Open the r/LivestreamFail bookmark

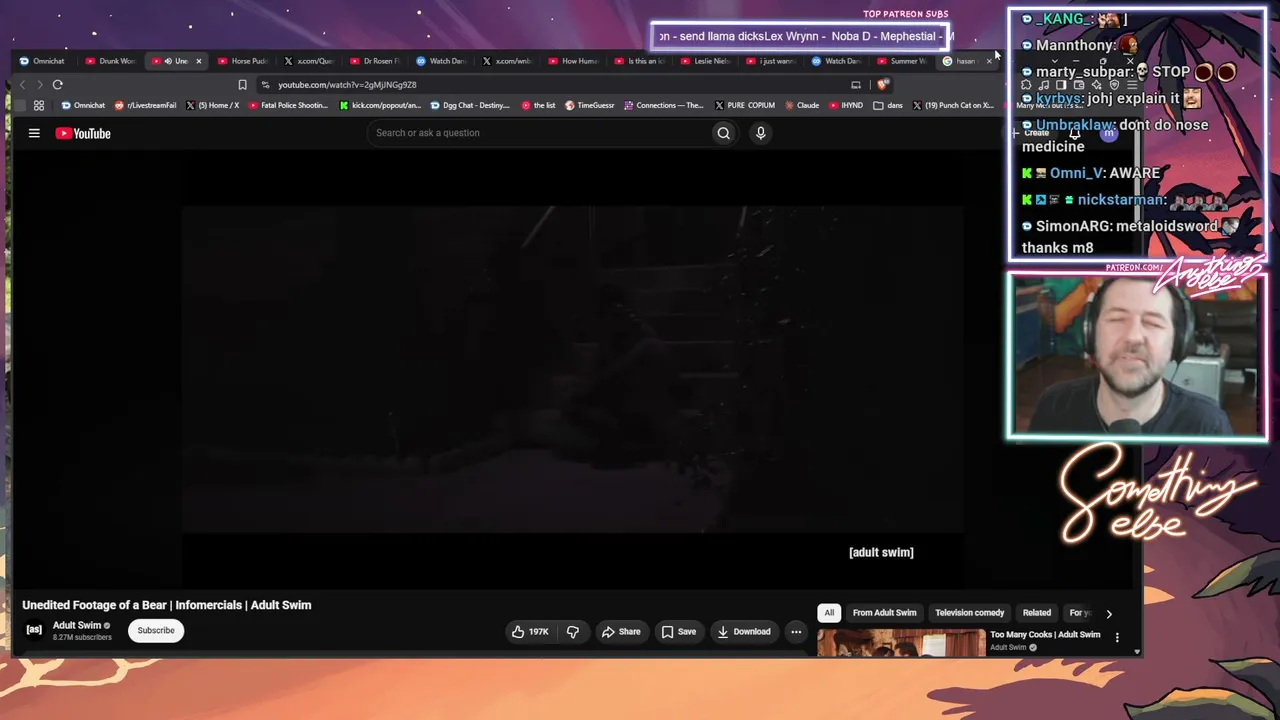(x=146, y=105)
